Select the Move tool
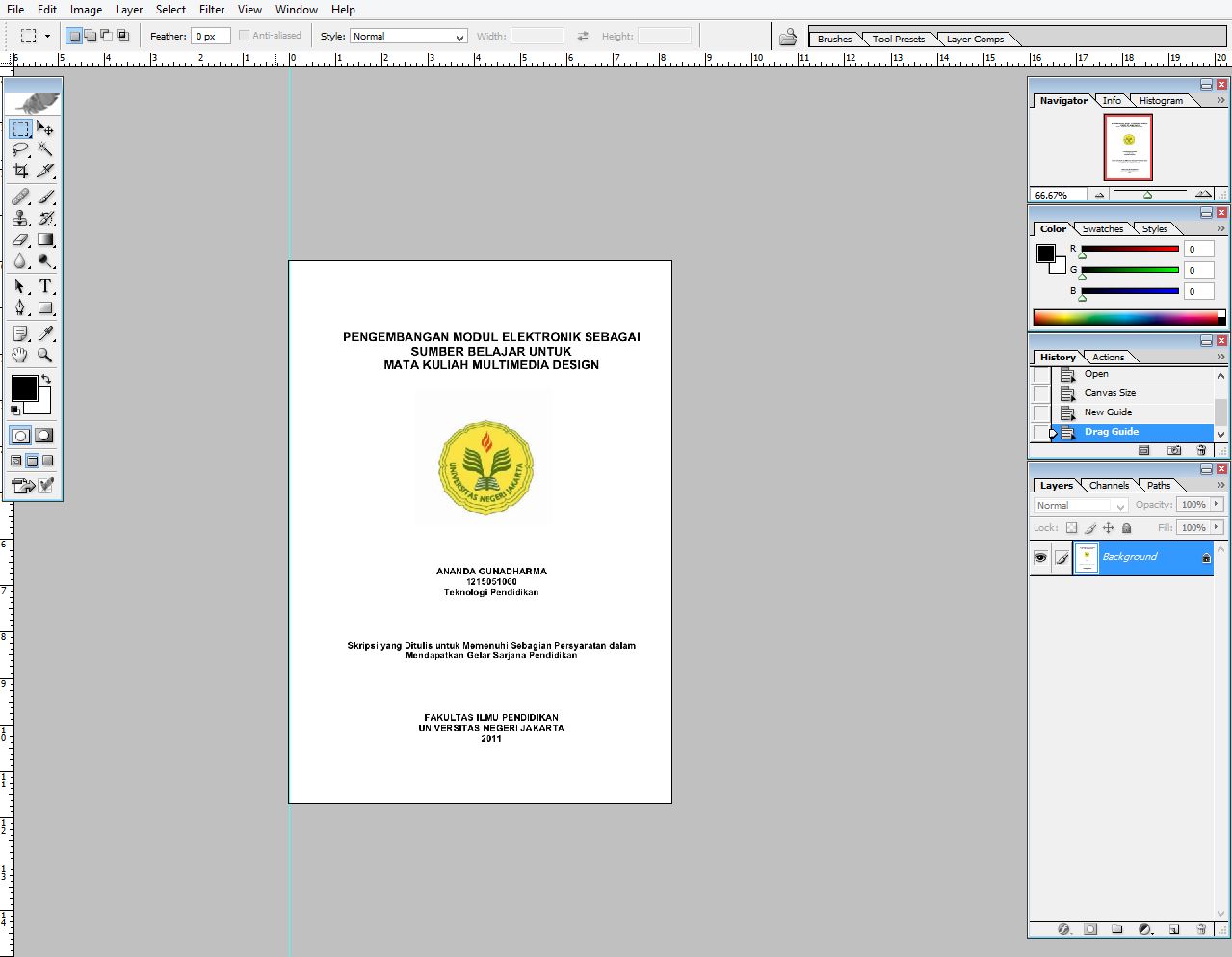 pos(44,128)
